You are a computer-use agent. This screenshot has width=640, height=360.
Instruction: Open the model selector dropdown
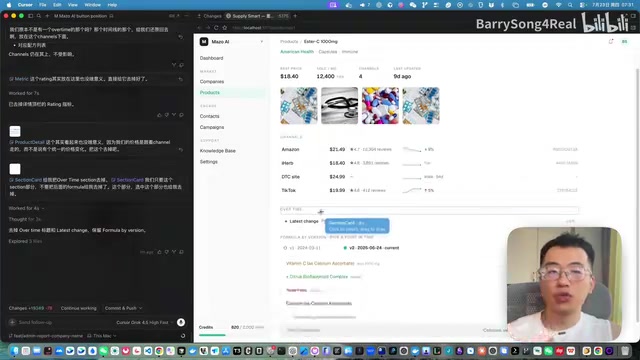[x=144, y=322]
